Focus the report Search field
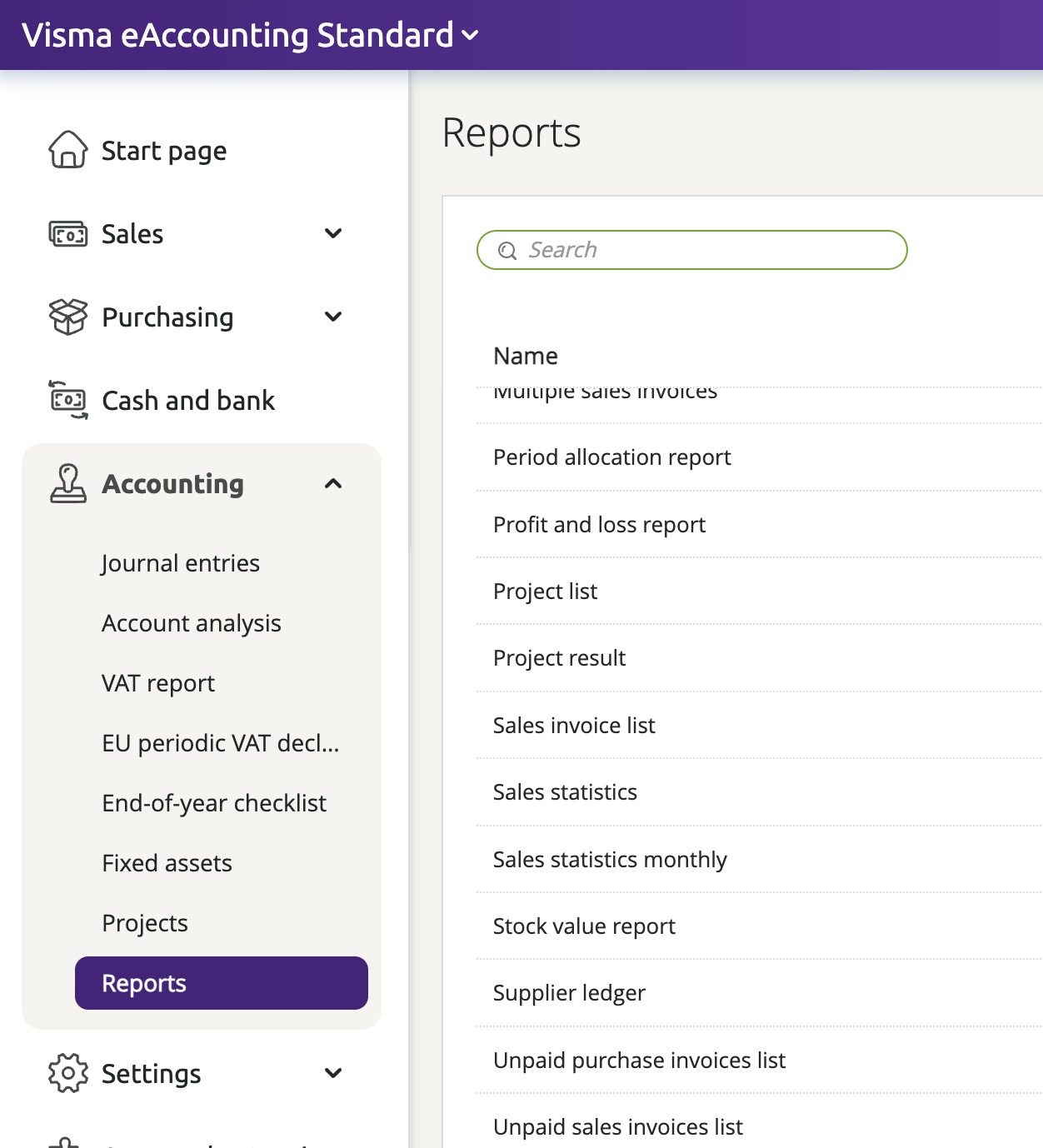 pyautogui.click(x=708, y=250)
